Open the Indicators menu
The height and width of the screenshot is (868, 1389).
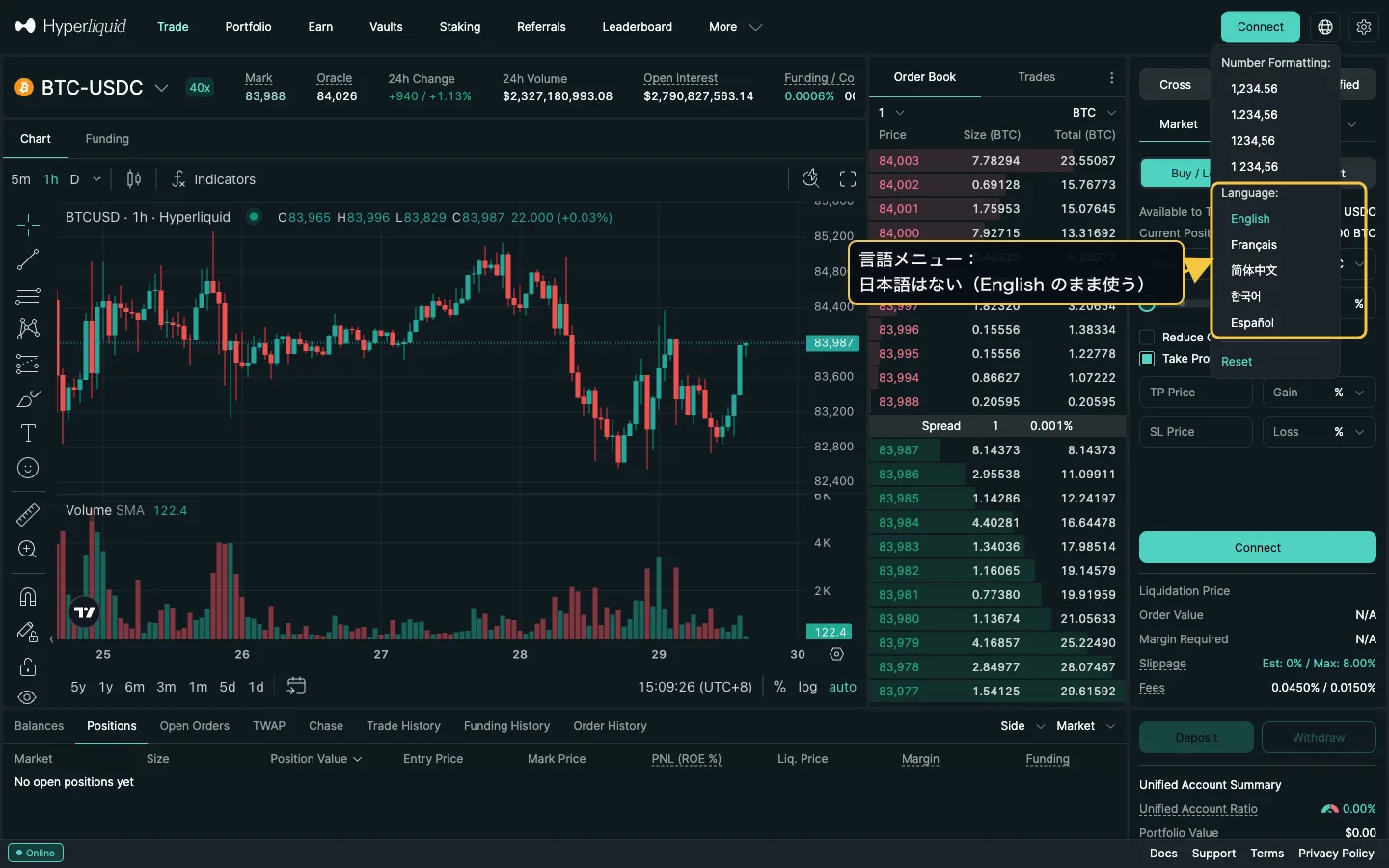point(213,179)
